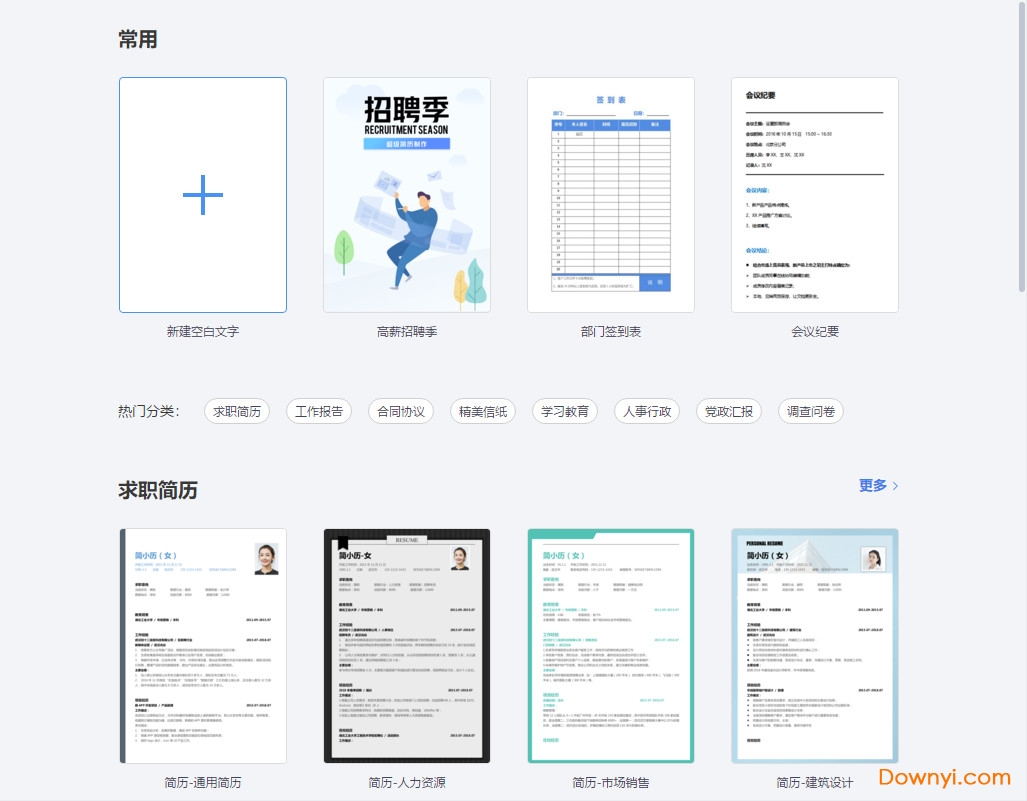This screenshot has width=1027, height=801.
Task: Open the 简历-通用简历 resume template
Action: 203,645
